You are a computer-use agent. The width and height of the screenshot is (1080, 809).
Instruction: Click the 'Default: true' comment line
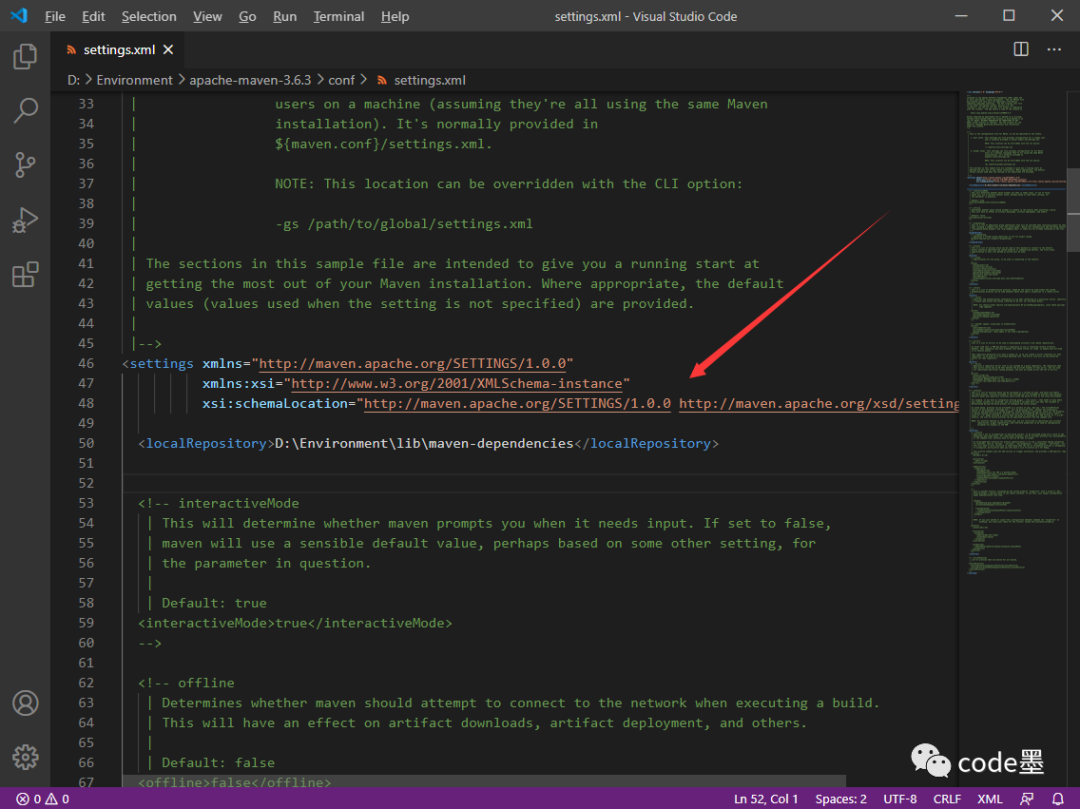click(214, 603)
